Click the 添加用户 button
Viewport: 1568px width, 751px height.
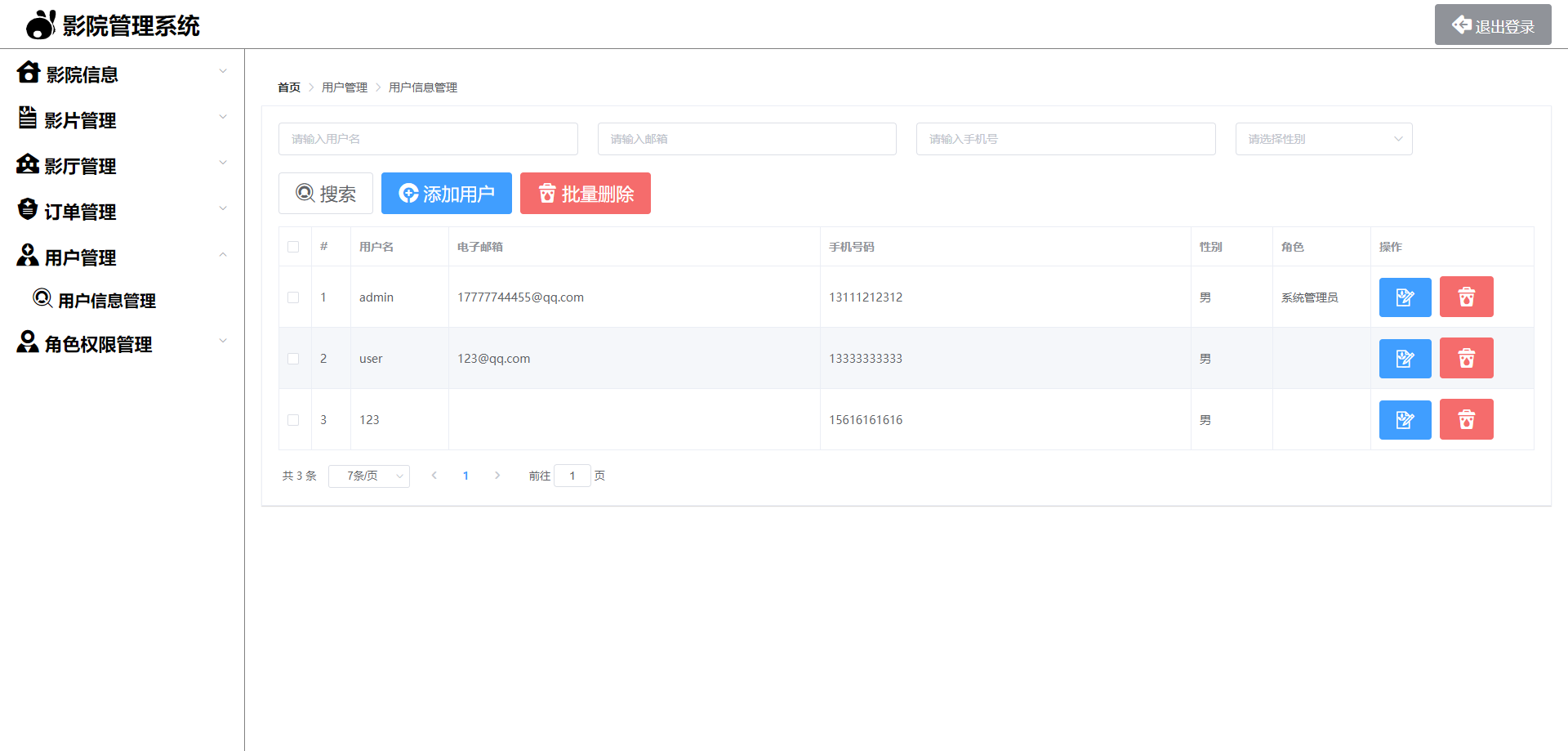tap(446, 194)
